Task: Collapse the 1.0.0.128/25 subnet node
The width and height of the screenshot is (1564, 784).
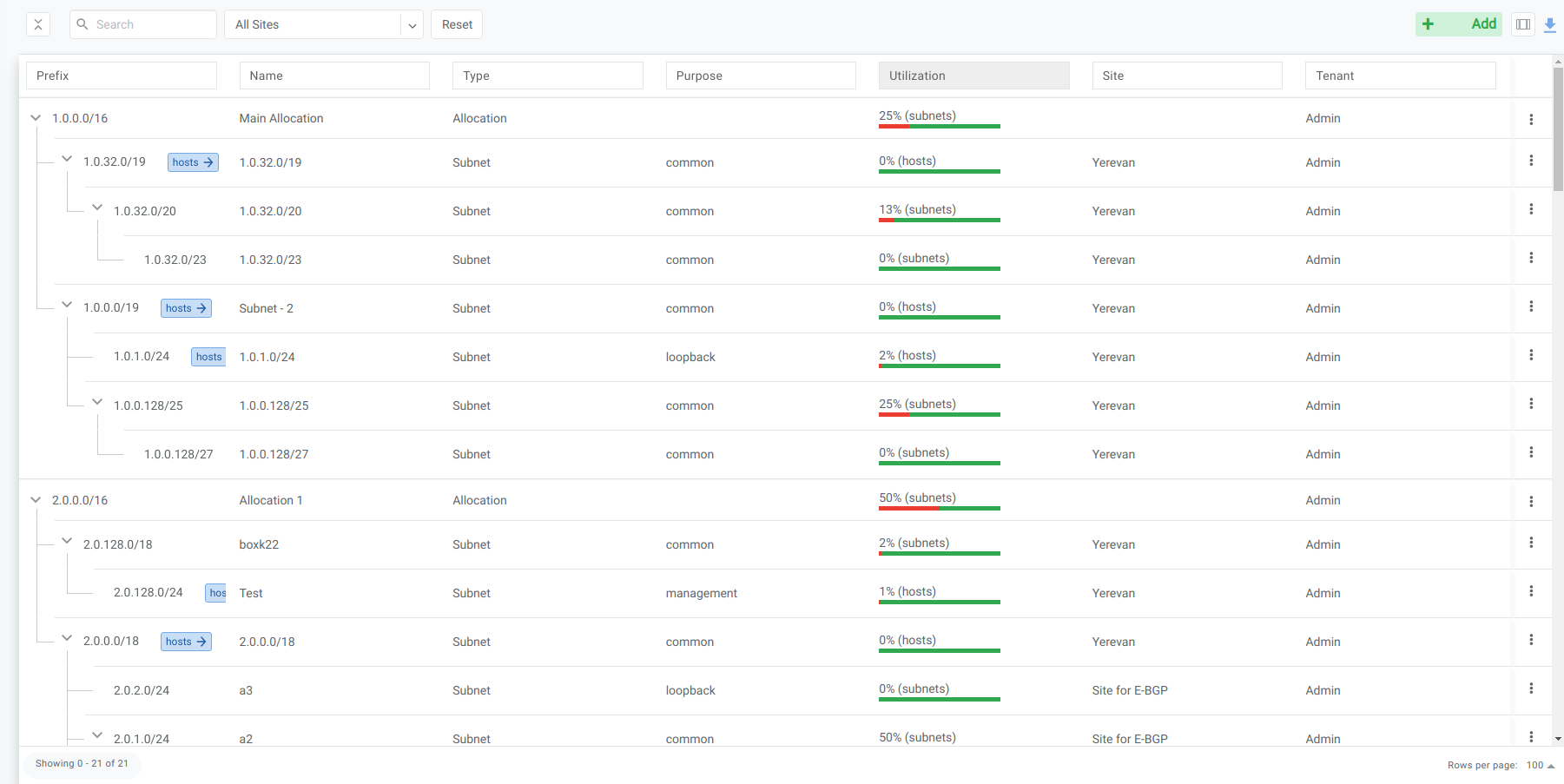Action: click(97, 402)
